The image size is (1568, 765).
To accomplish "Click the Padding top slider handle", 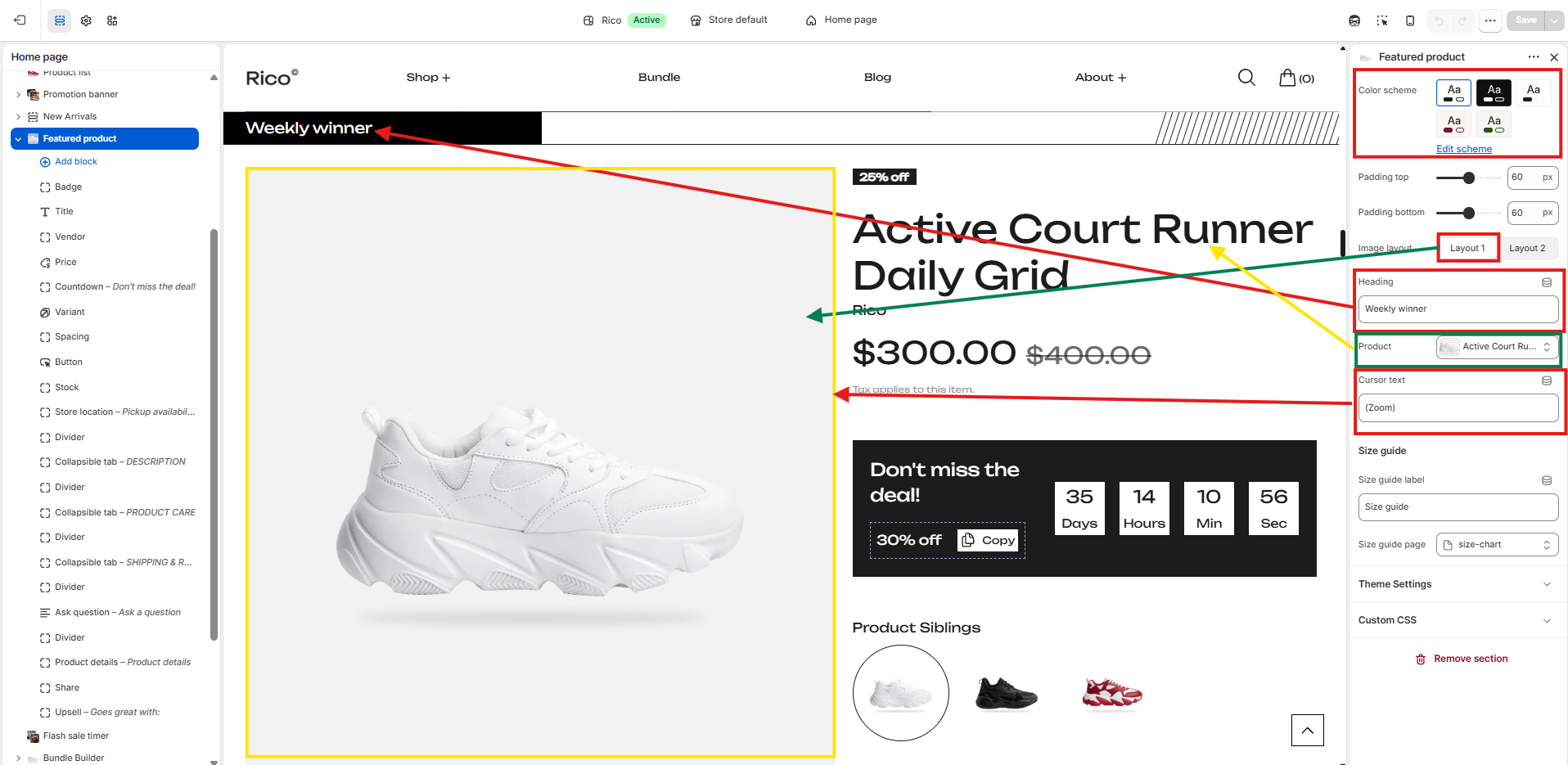I will (x=1468, y=178).
